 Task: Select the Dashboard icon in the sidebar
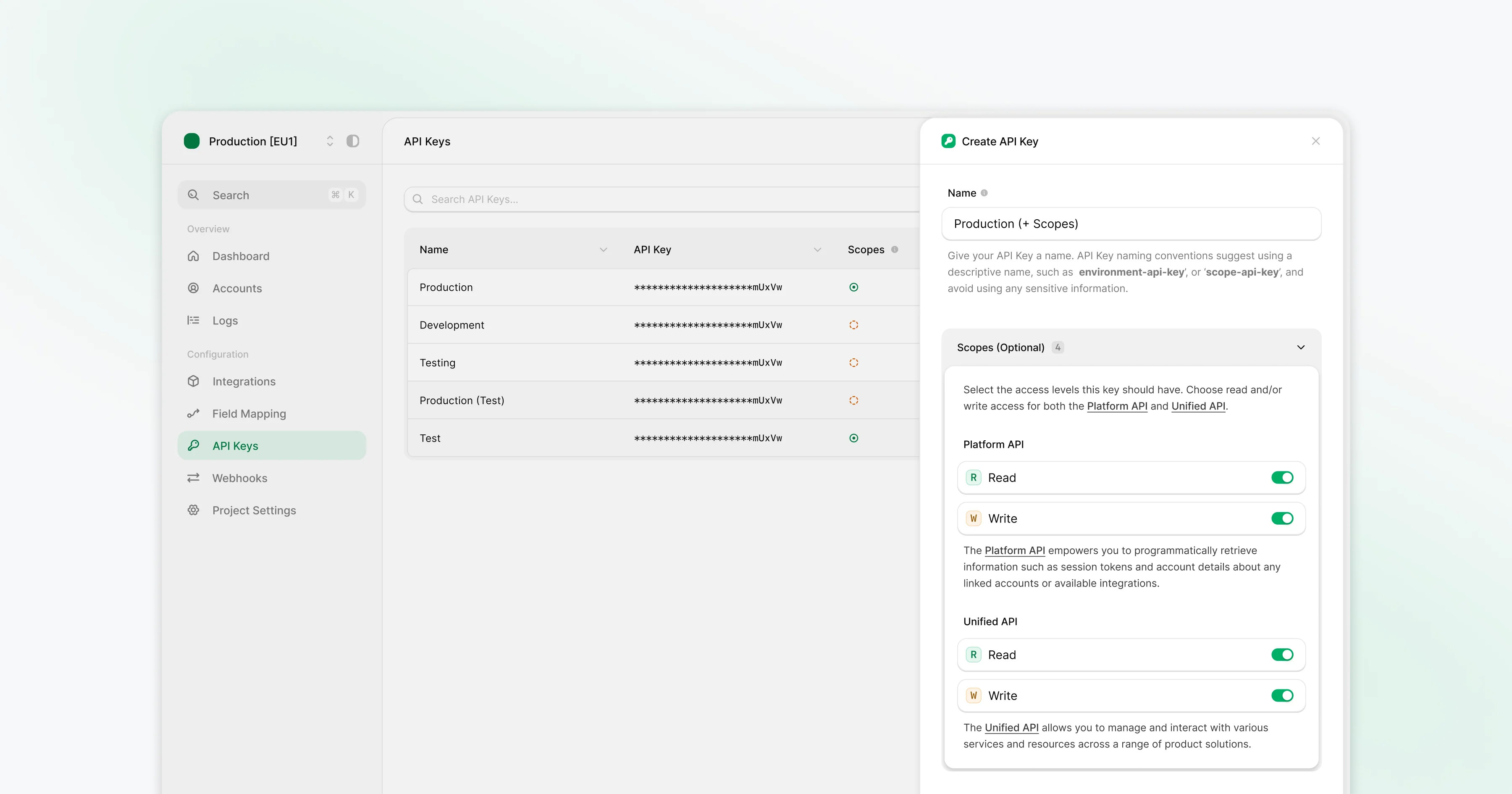tap(194, 256)
